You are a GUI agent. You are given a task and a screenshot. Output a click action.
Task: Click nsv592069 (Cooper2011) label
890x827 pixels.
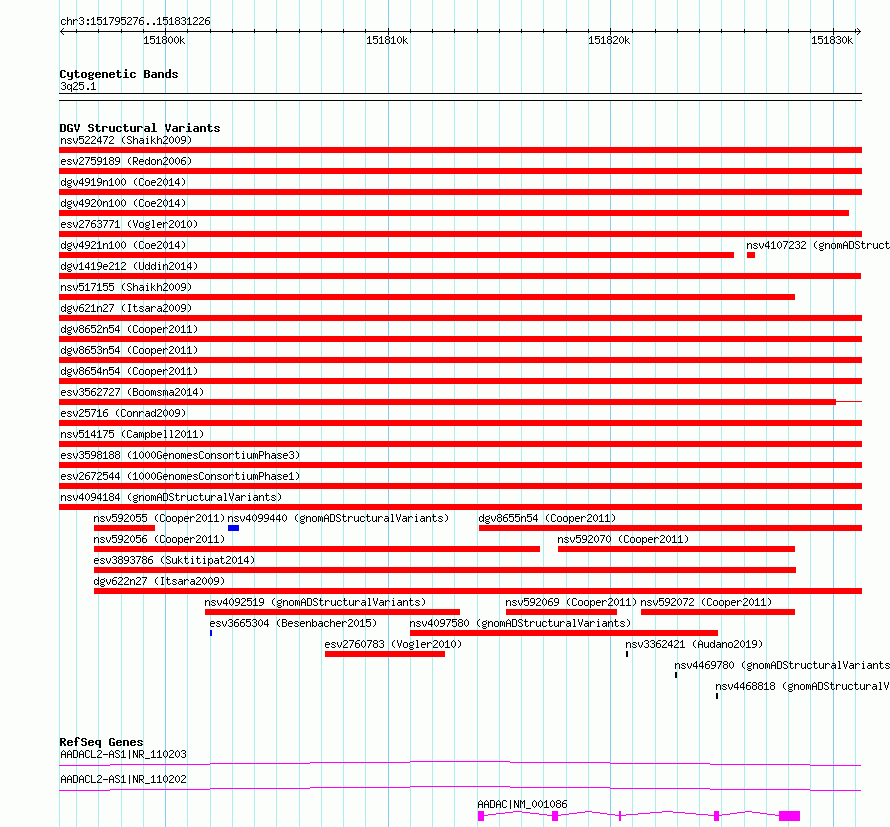pyautogui.click(x=571, y=602)
